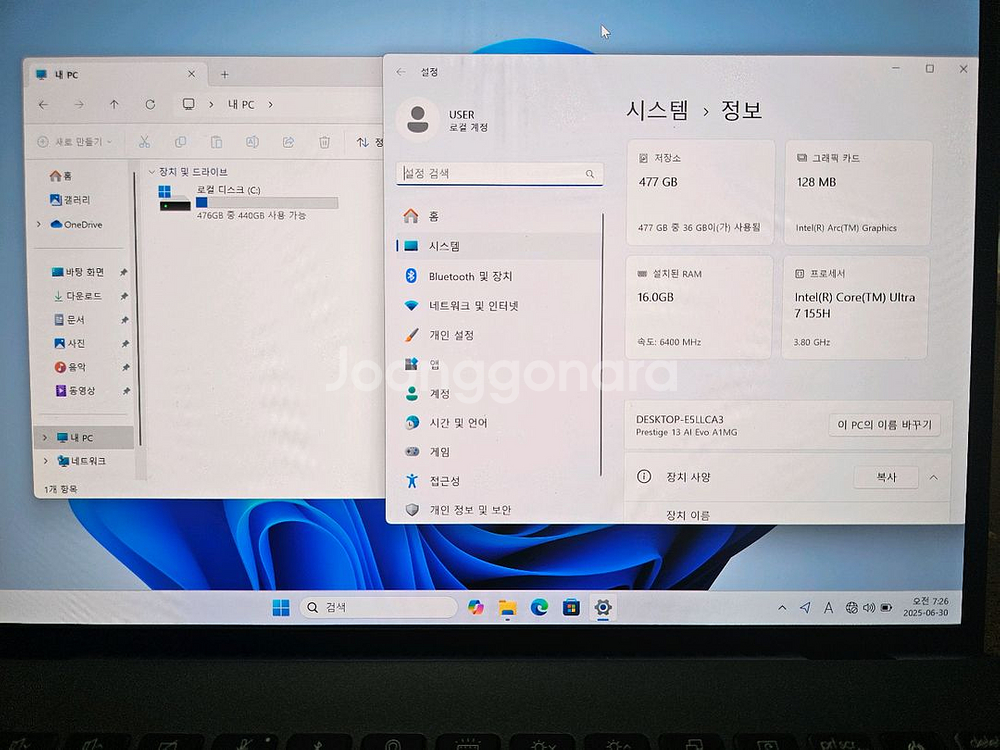Click the chevron after 내 PC breadcrumb
The image size is (1000, 750).
click(x=270, y=105)
